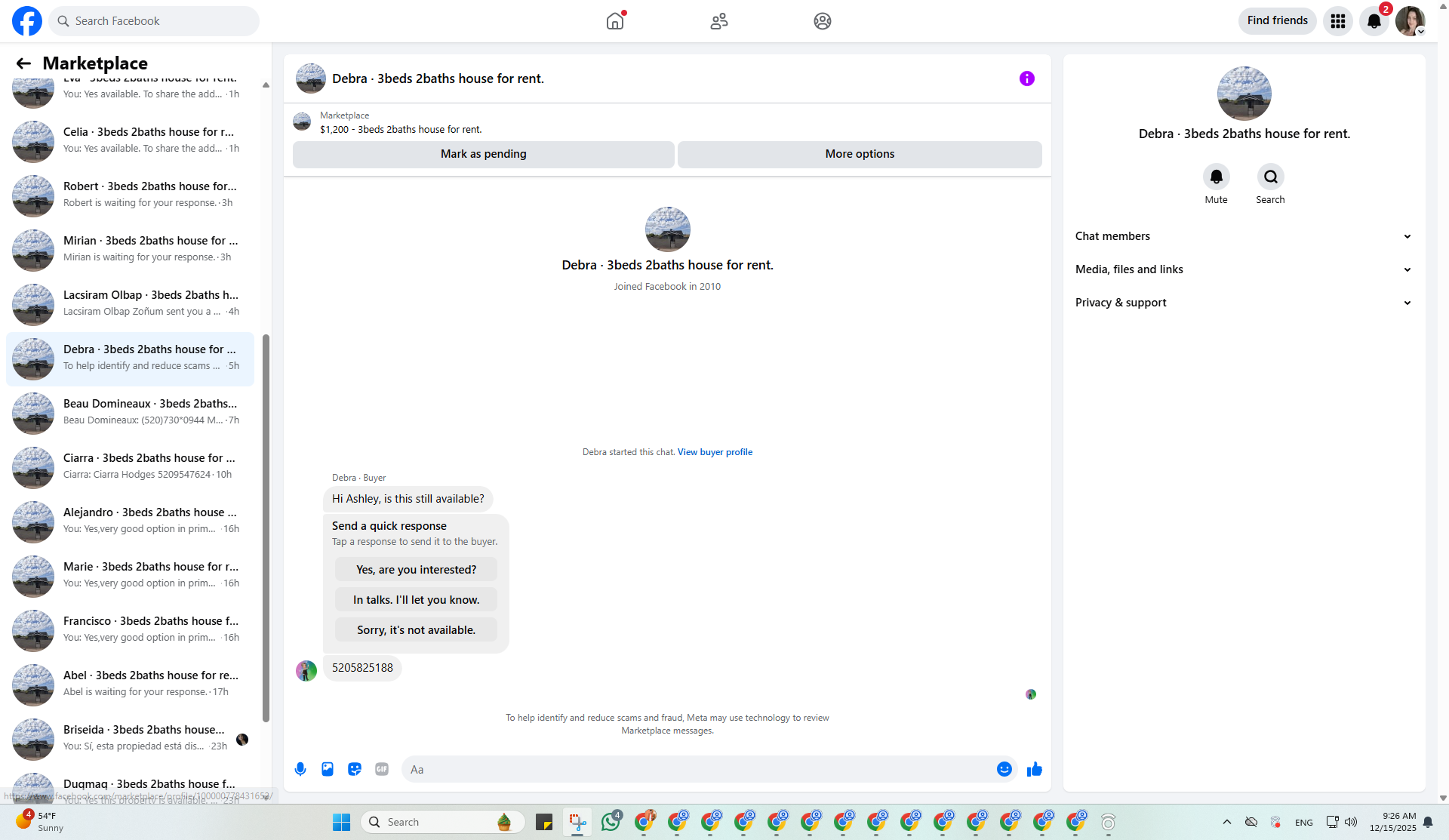Search in conversation using the Search icon
1449x840 pixels.
(x=1270, y=177)
